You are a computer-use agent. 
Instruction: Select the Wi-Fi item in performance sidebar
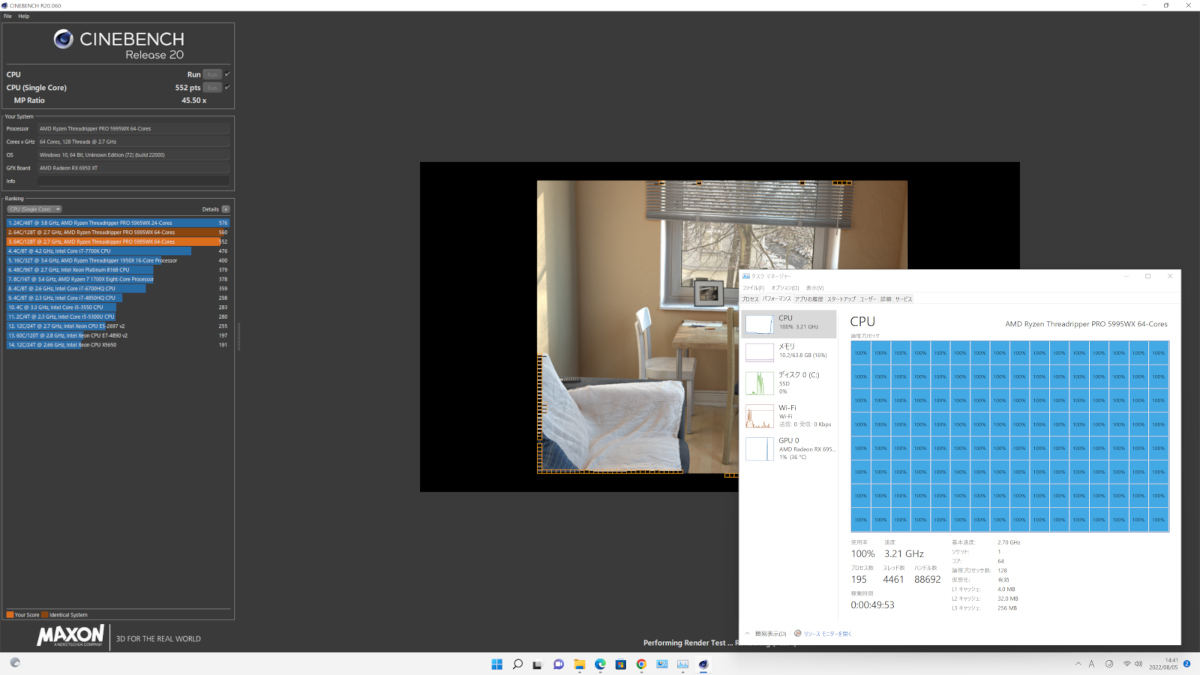point(789,416)
